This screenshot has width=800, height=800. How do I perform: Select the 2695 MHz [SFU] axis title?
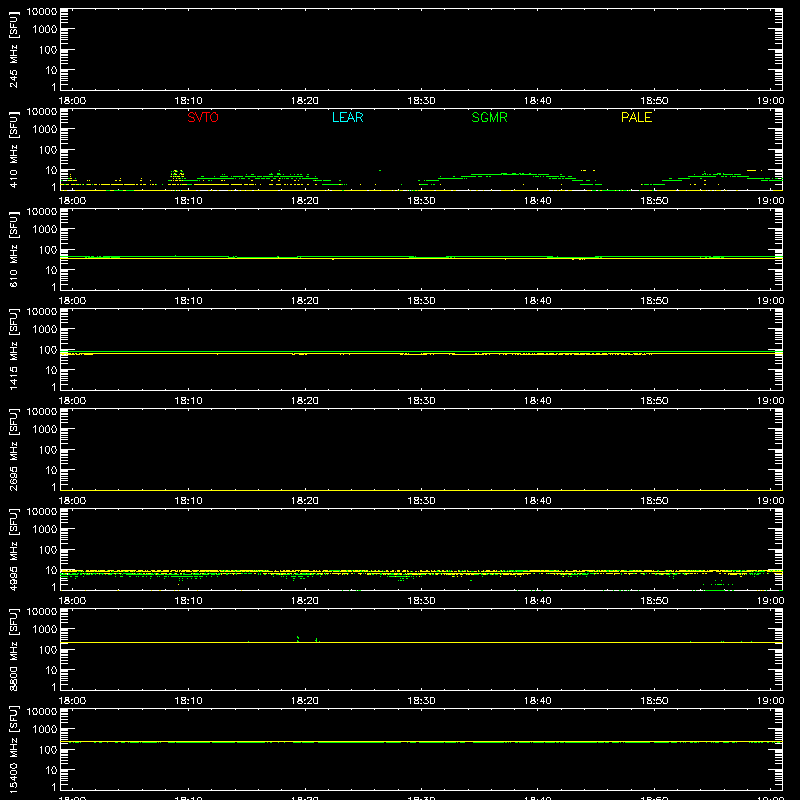tap(13, 449)
